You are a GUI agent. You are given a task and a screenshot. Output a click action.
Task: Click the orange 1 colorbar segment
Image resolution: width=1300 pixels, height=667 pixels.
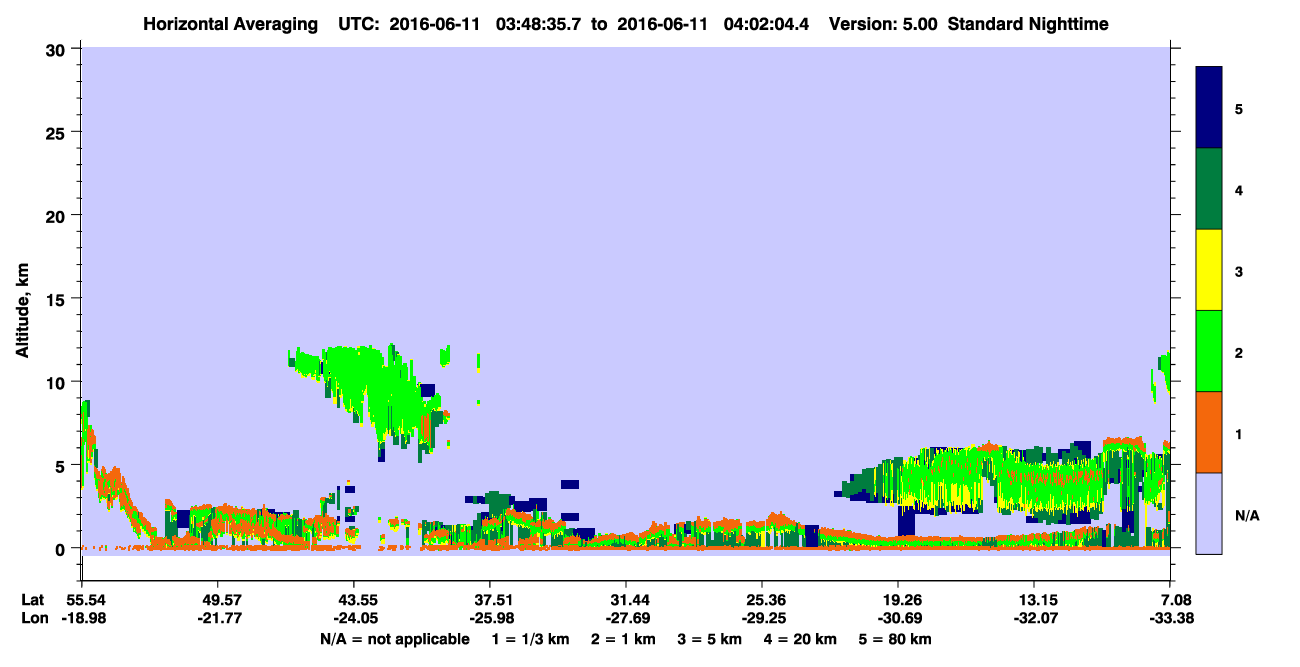(1209, 432)
